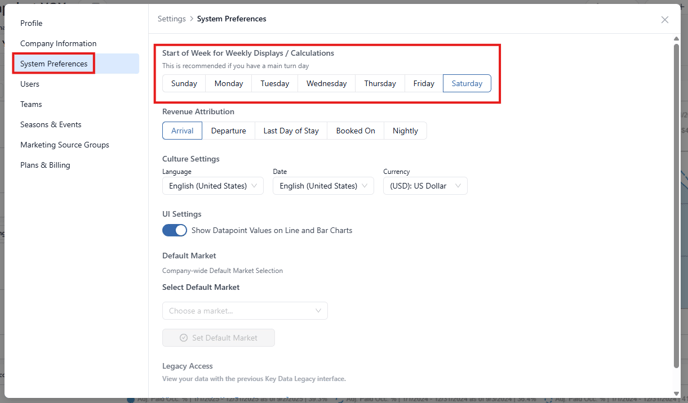Open the Currency USD dropdown
This screenshot has width=688, height=403.
tap(425, 186)
